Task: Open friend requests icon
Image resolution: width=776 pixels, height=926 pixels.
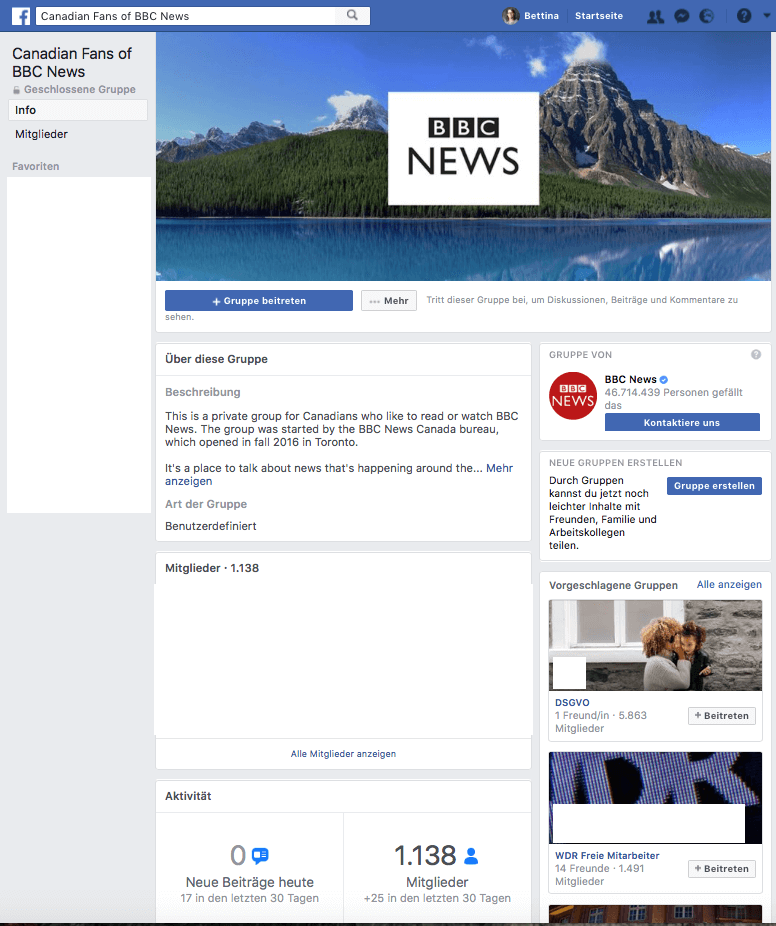Action: tap(655, 16)
